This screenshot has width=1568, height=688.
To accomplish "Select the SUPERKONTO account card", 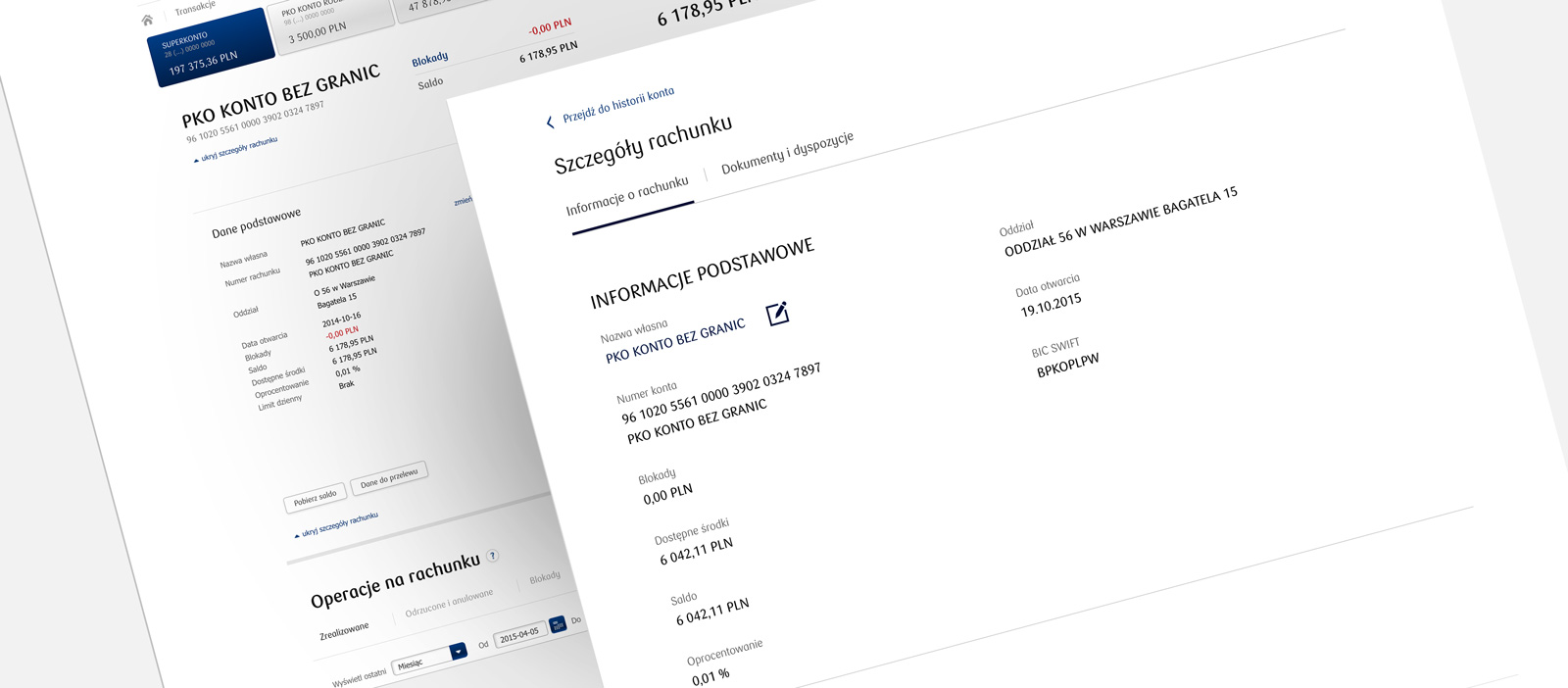I will [x=209, y=47].
